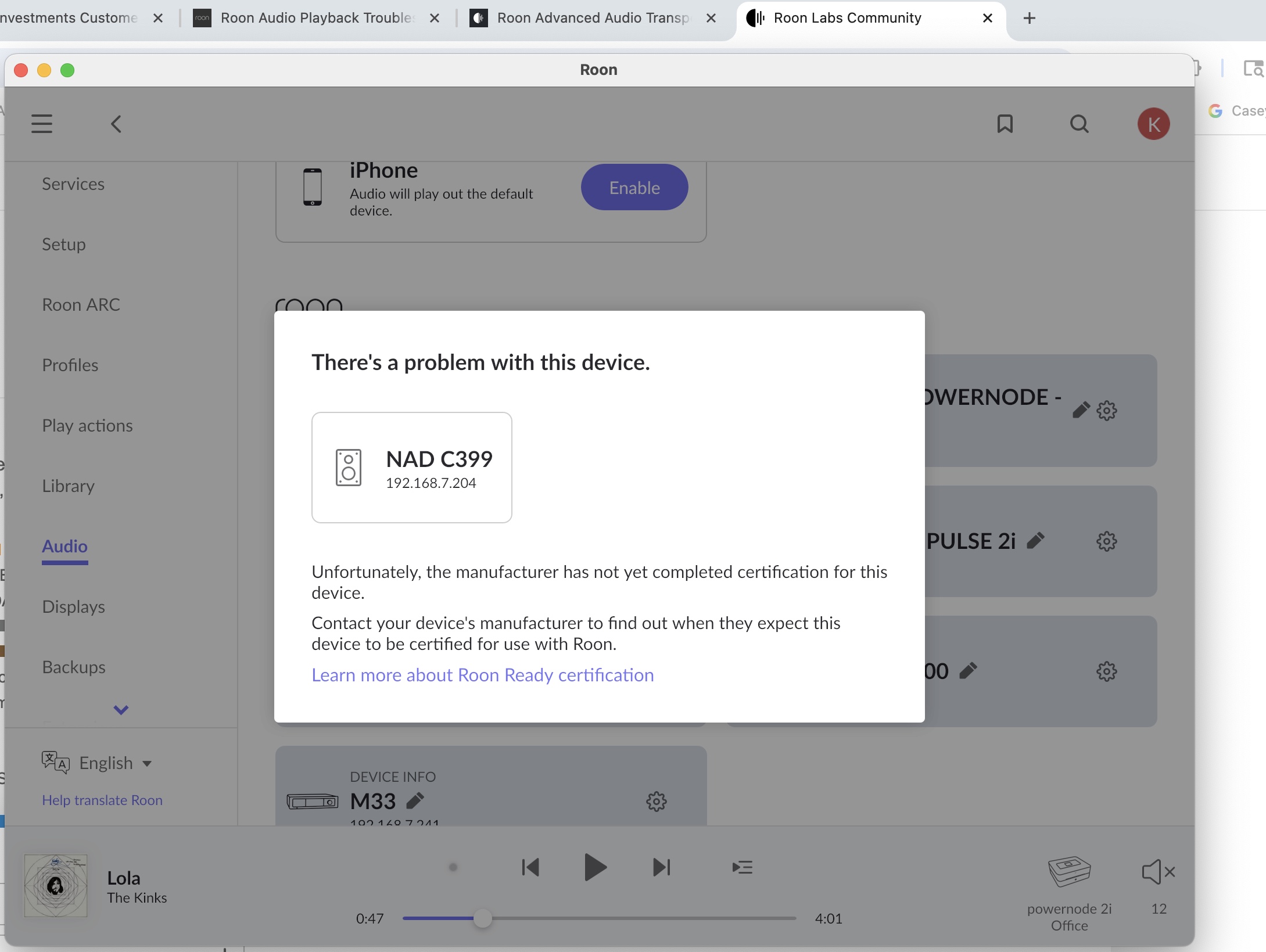Click the Lola track title
Image resolution: width=1266 pixels, height=952 pixels.
(x=124, y=878)
